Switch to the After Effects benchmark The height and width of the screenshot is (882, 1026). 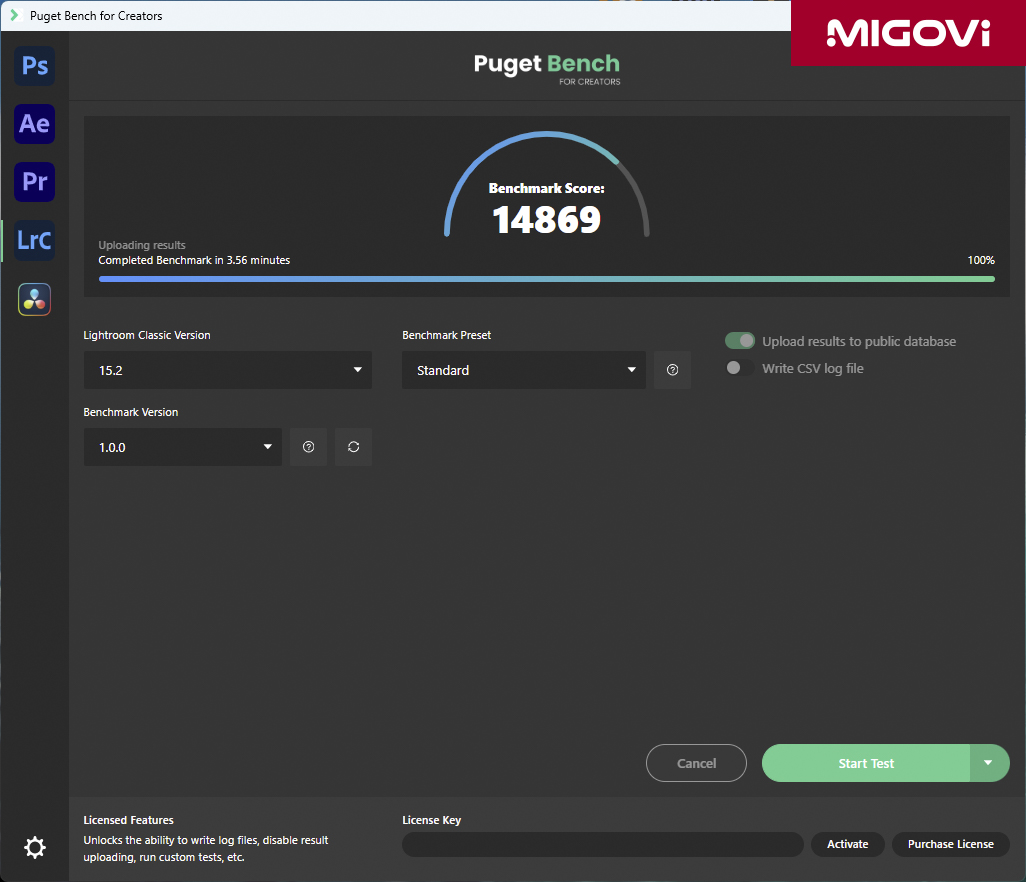(x=35, y=124)
